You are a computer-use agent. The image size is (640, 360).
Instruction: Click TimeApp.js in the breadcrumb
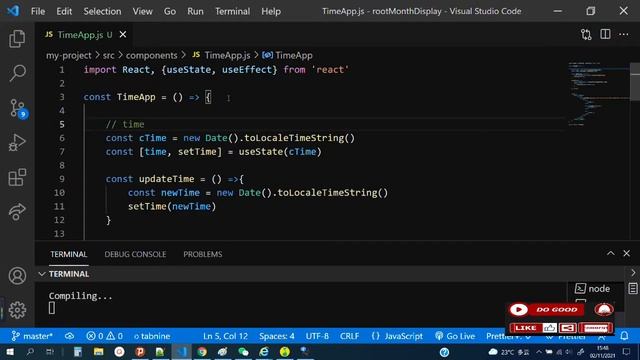227,55
